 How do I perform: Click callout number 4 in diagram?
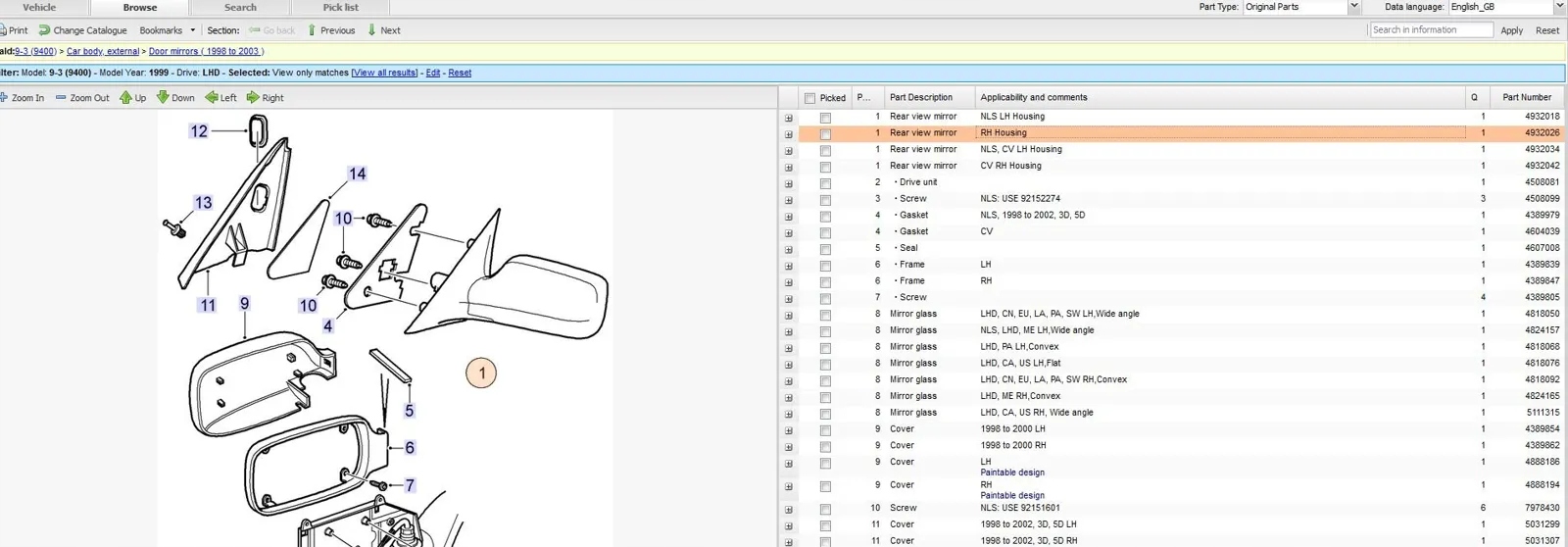tap(328, 326)
